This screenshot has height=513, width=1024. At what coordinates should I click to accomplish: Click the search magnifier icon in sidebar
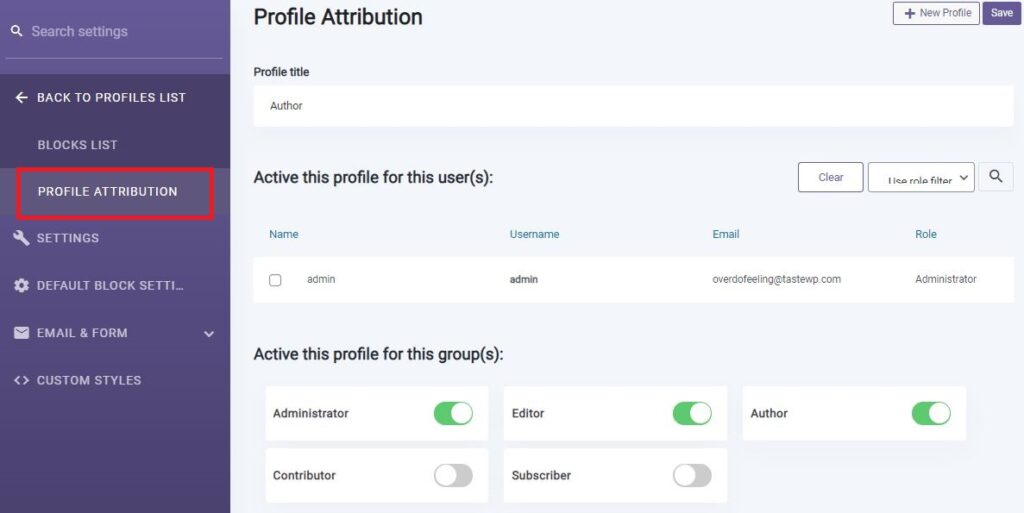pos(17,31)
